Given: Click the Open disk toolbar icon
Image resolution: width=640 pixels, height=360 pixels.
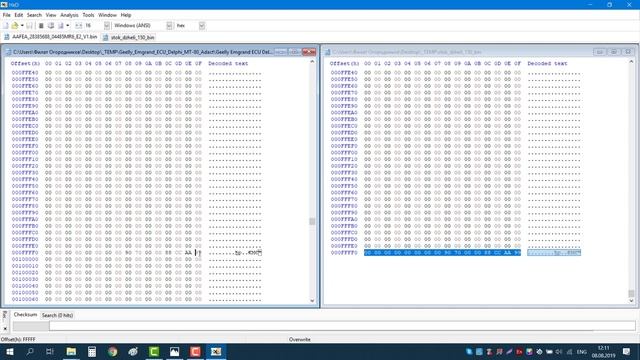Looking at the screenshot, I should point(51,26).
